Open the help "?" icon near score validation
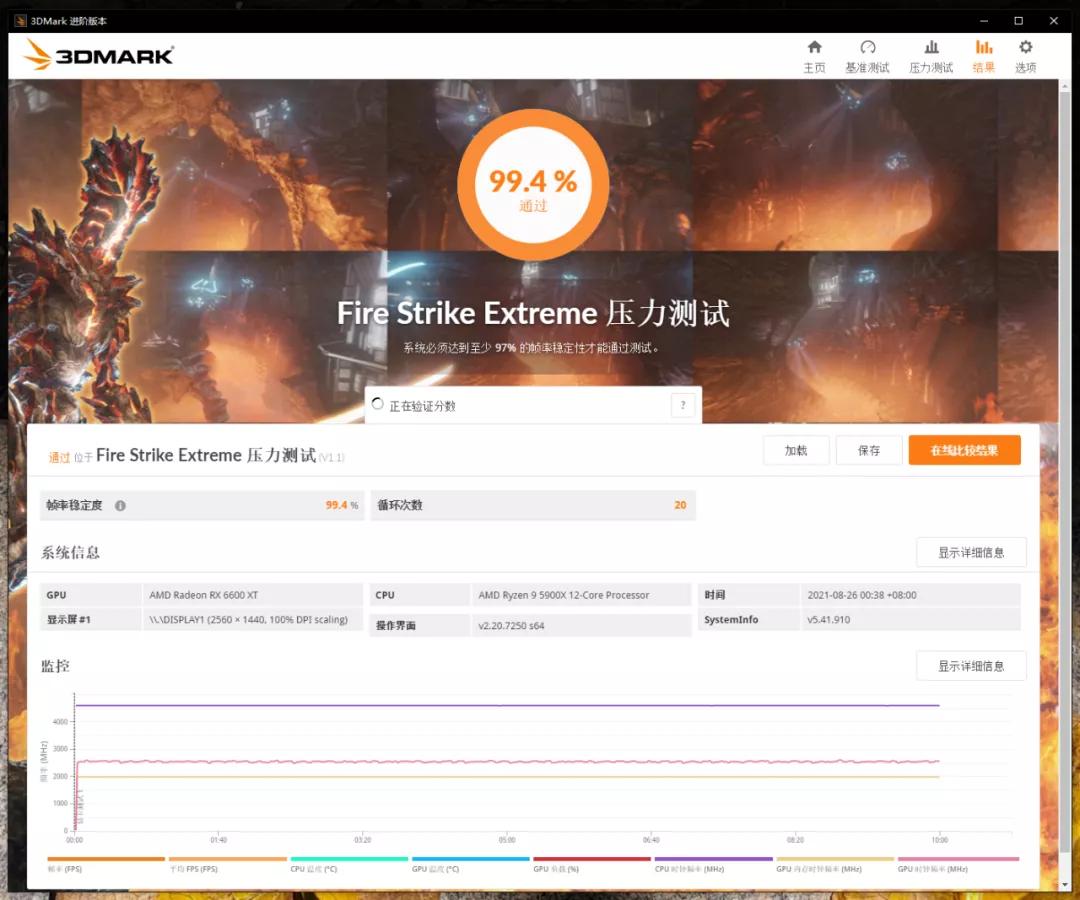The height and width of the screenshot is (900, 1080). coord(683,404)
